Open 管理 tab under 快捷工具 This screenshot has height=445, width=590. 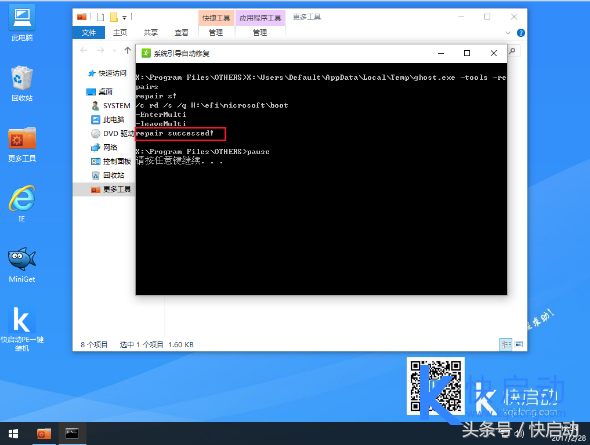(x=216, y=33)
